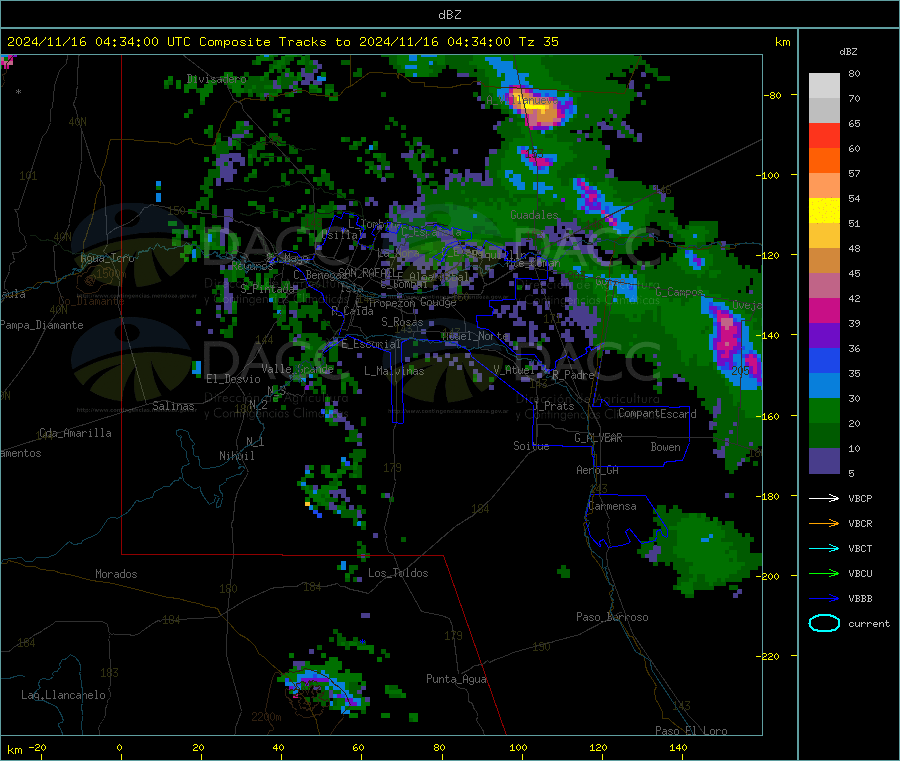900x761 pixels.
Task: Click the 'current' legend label
Action: click(869, 623)
